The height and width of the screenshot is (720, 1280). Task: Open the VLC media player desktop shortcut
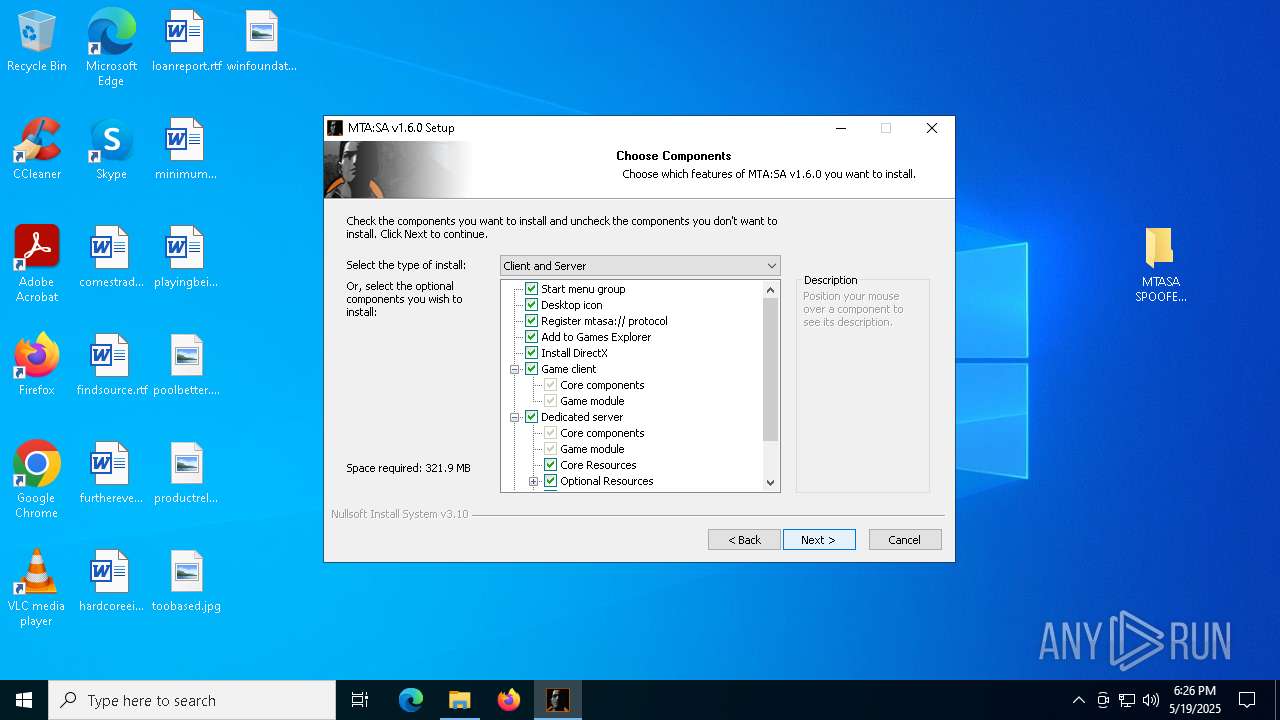[x=37, y=588]
